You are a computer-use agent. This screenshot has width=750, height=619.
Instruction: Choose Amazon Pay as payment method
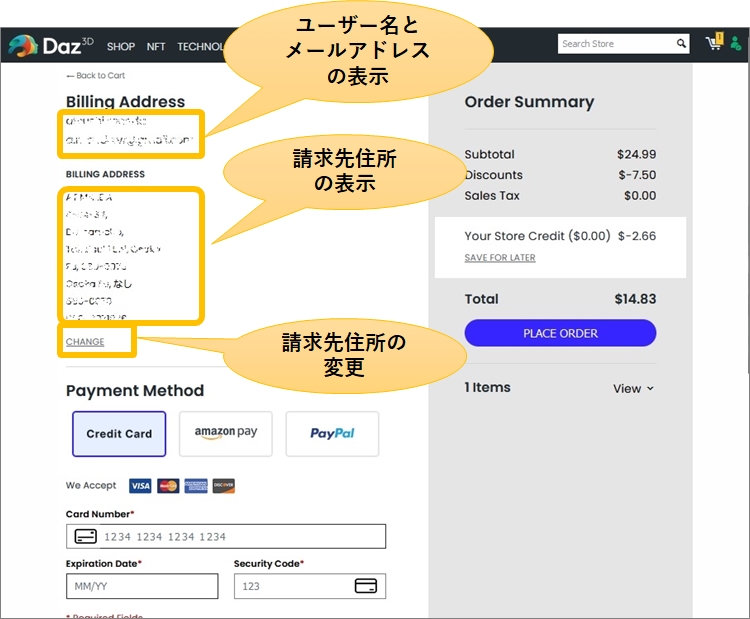(226, 434)
